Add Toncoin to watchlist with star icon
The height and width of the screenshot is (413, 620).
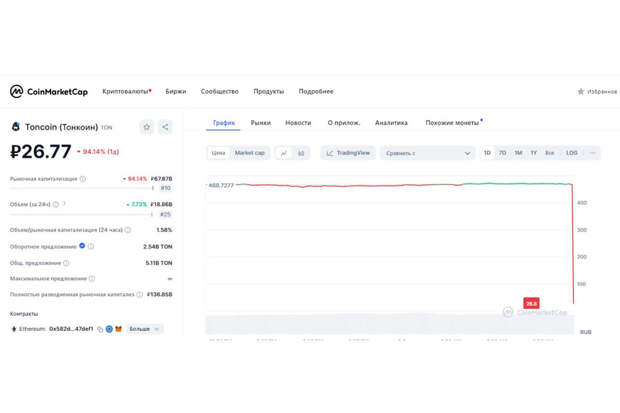click(x=146, y=127)
